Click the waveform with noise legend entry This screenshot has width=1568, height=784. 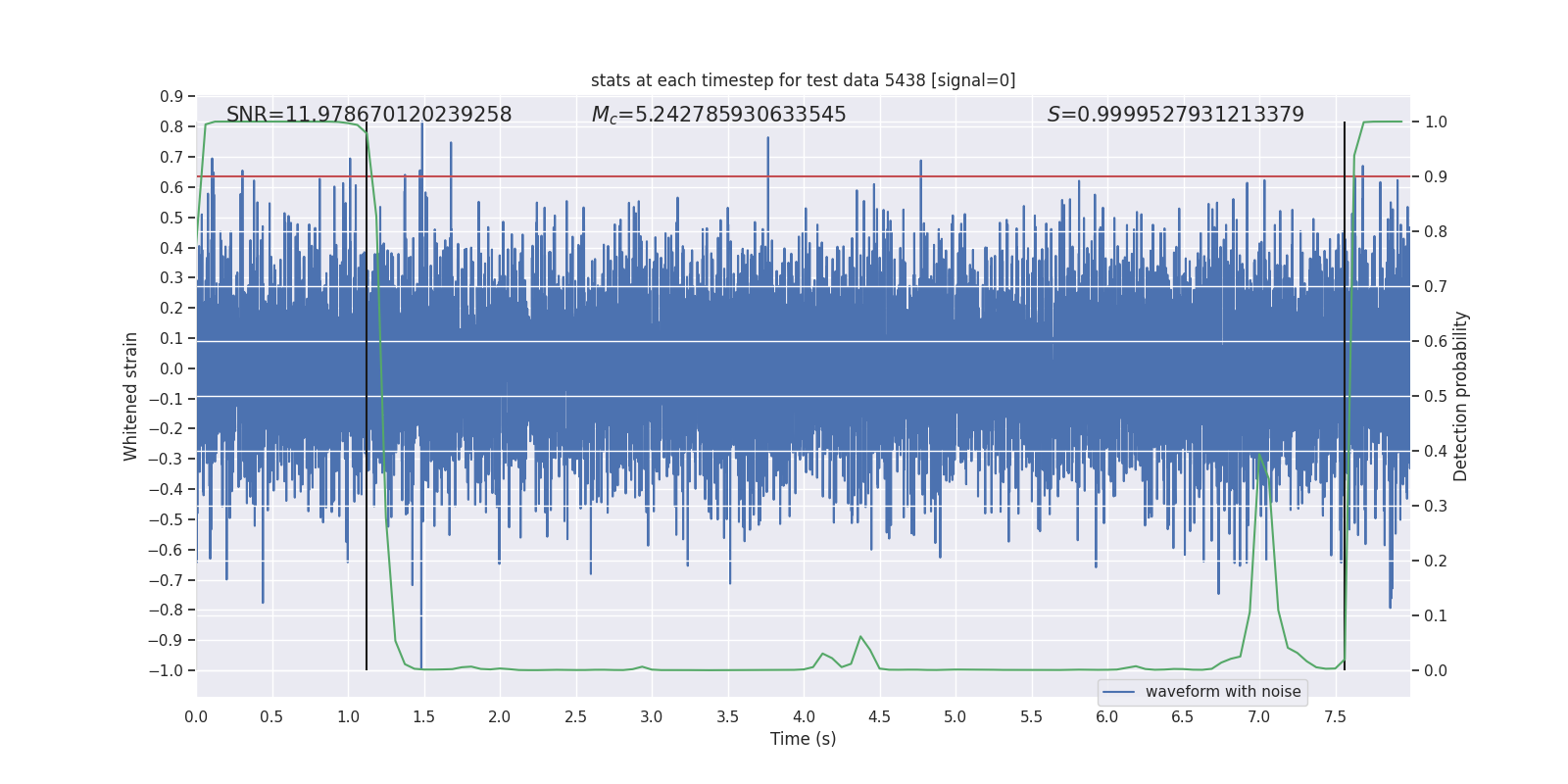click(1223, 692)
